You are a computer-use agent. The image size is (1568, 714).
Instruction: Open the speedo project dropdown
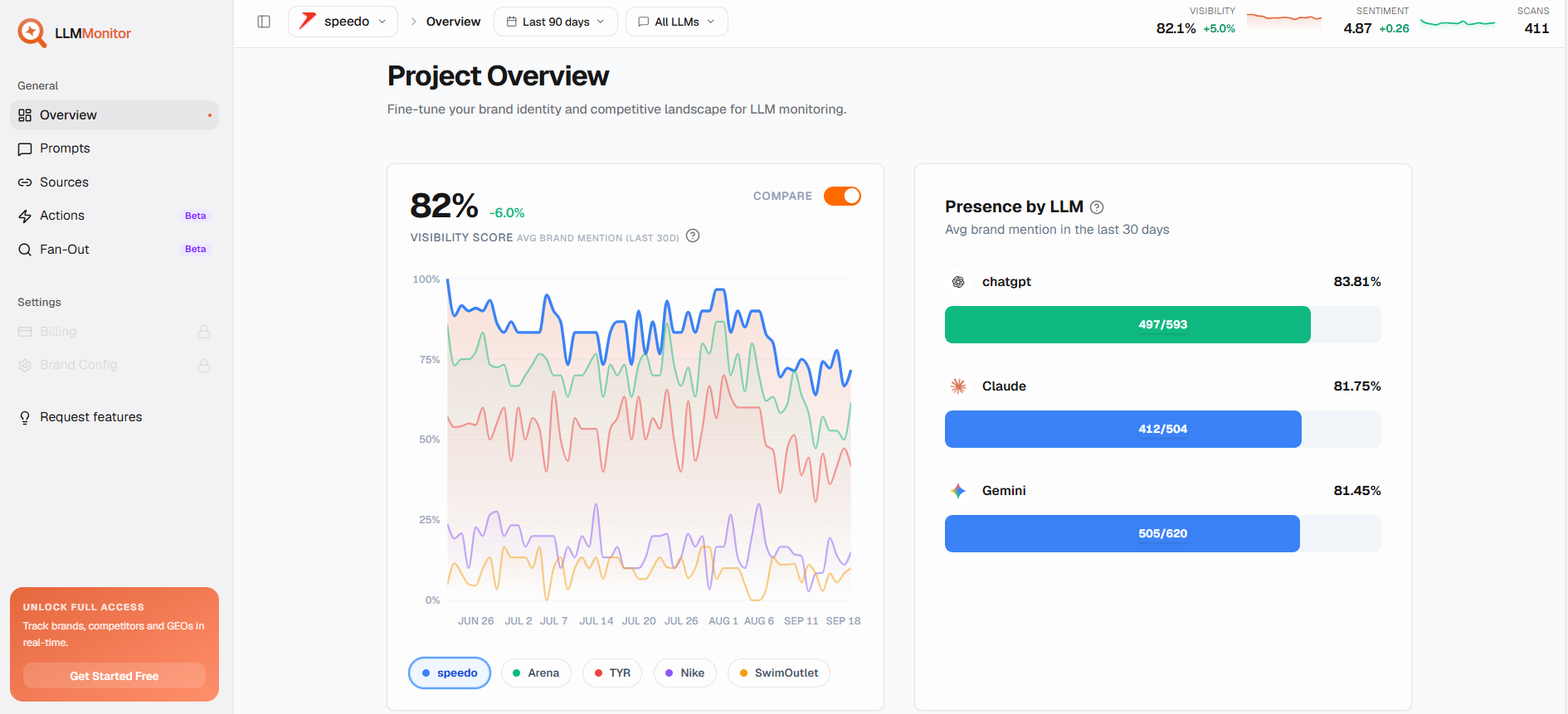point(343,22)
